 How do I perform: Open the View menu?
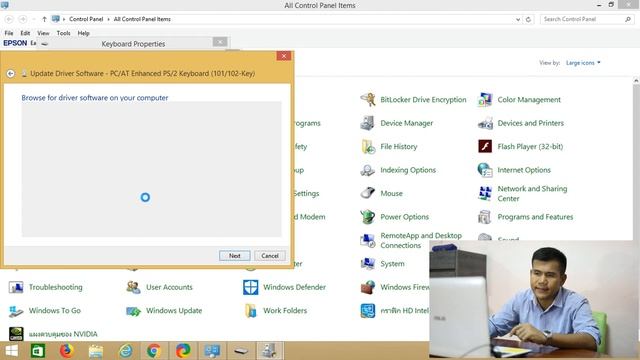point(43,33)
